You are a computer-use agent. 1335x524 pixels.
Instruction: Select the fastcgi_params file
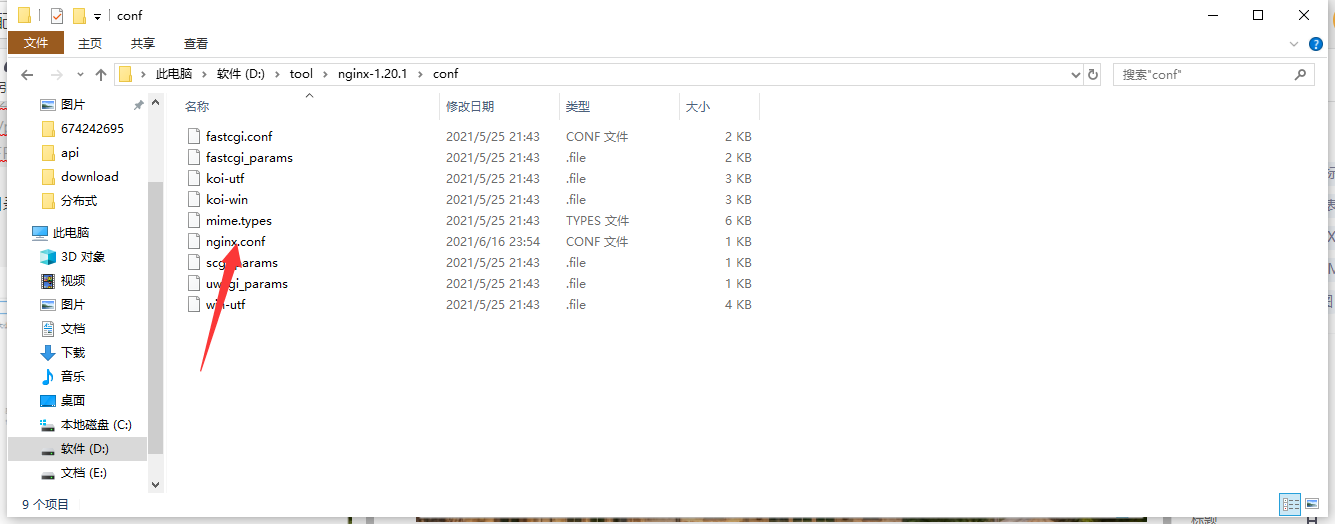click(x=249, y=158)
